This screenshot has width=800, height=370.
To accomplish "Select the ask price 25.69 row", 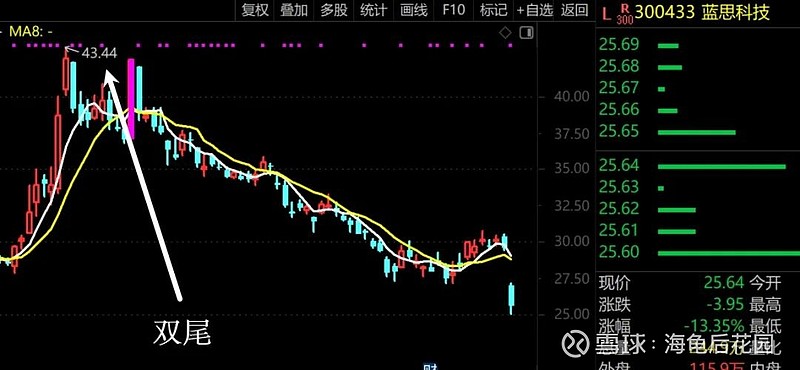I will [x=697, y=45].
